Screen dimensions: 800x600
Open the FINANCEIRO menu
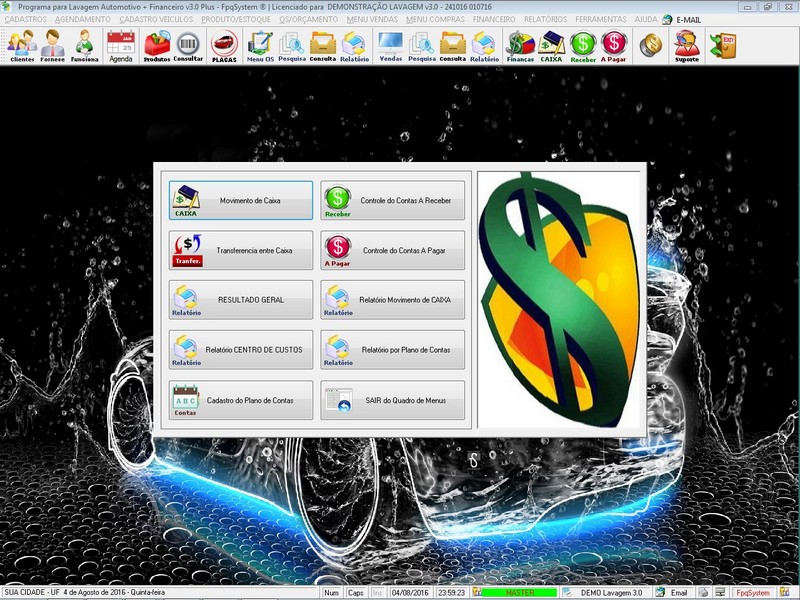point(495,19)
